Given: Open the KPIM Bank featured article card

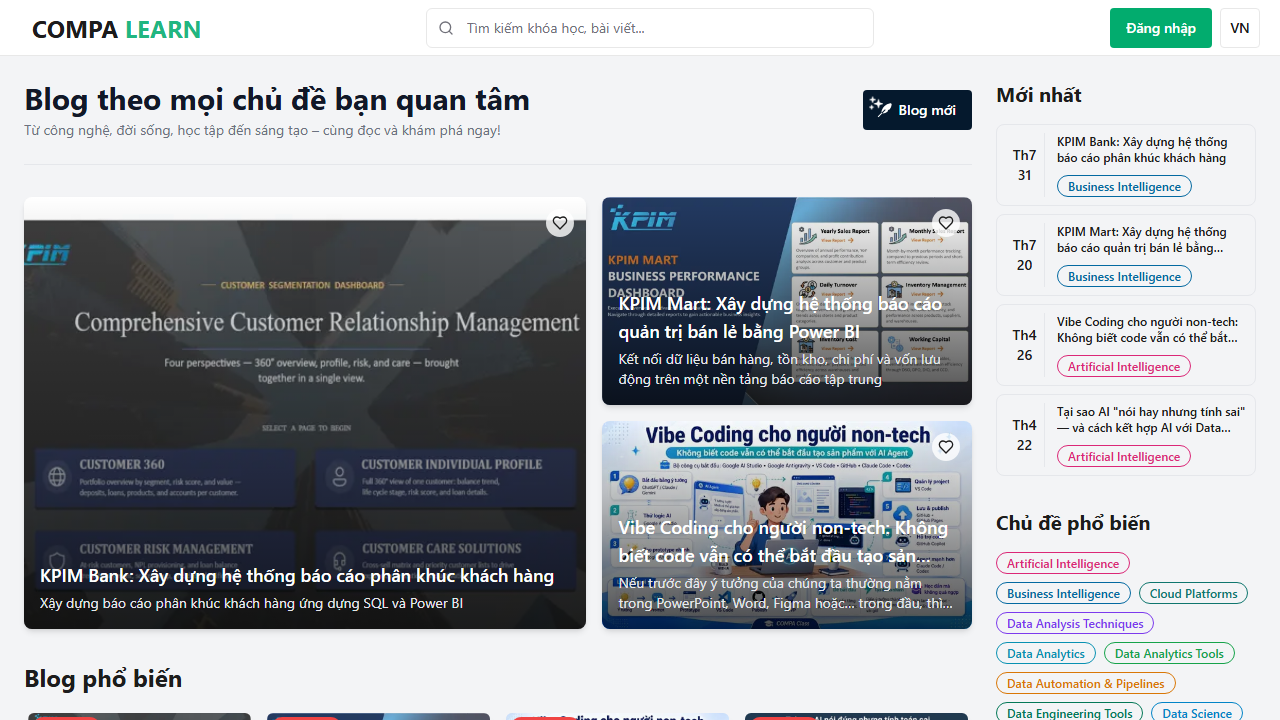Looking at the screenshot, I should click(x=305, y=413).
